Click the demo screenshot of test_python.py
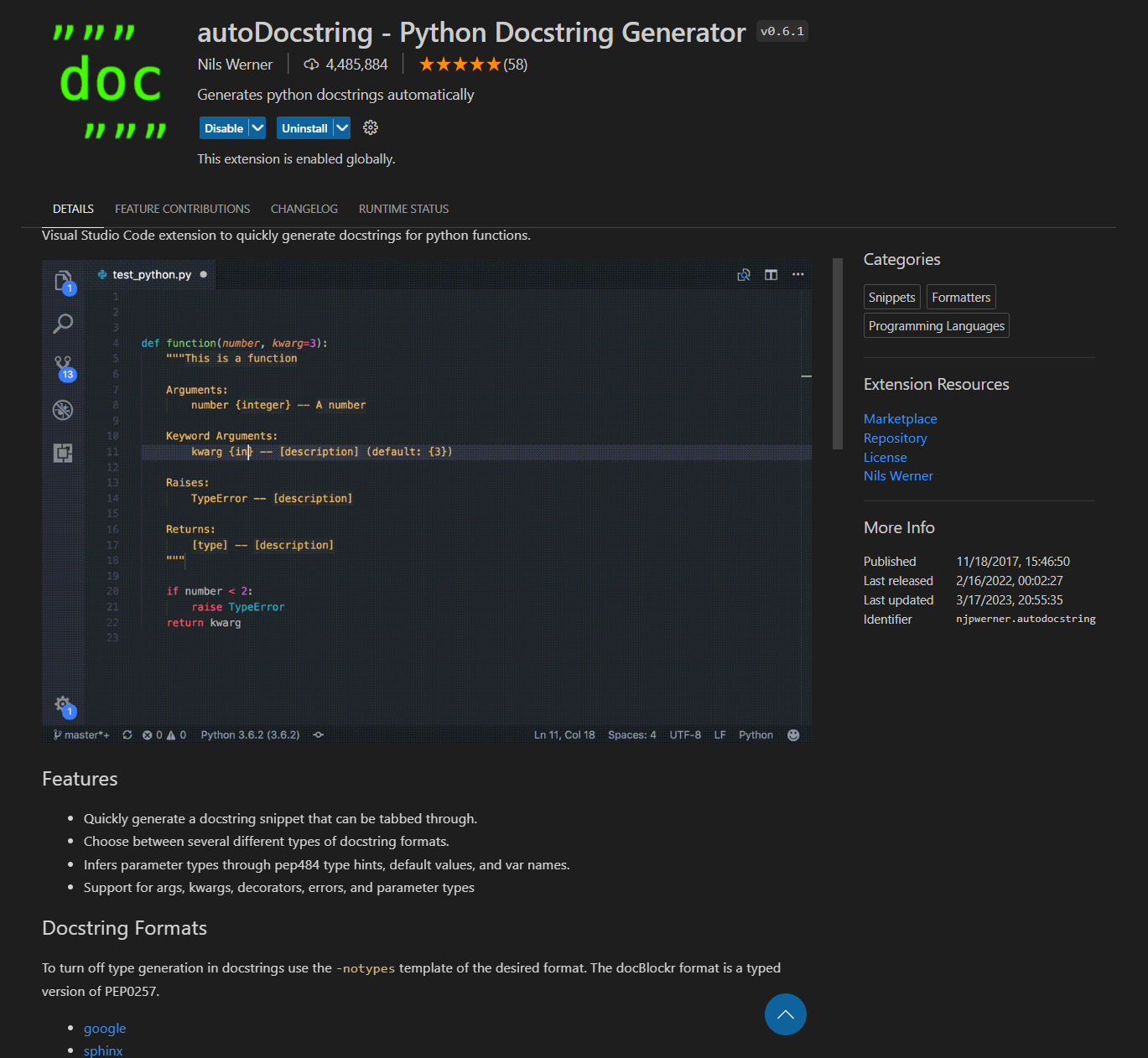The height and width of the screenshot is (1058, 1148). [x=427, y=501]
